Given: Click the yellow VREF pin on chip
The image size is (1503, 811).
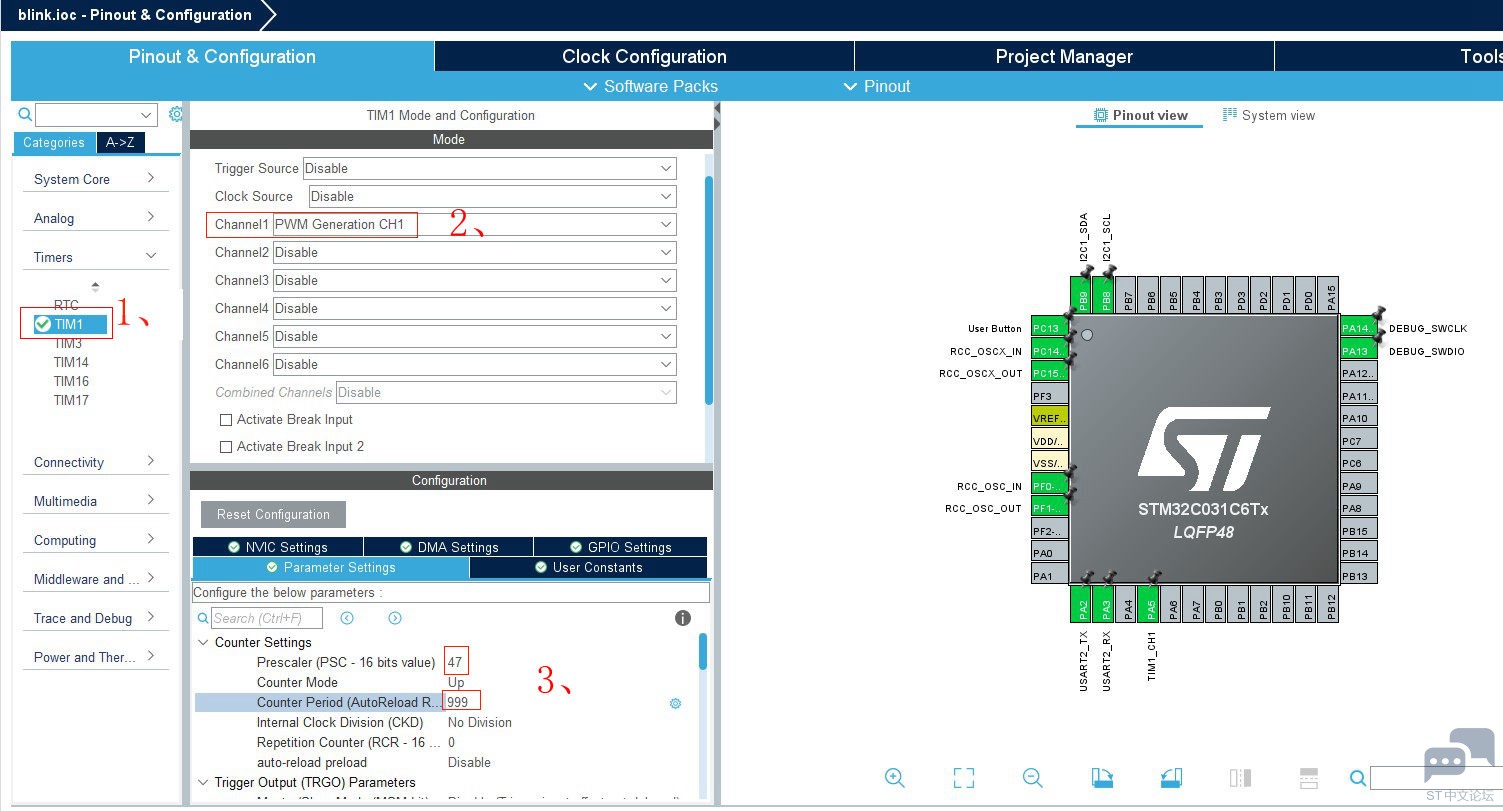Looking at the screenshot, I should coord(1049,417).
